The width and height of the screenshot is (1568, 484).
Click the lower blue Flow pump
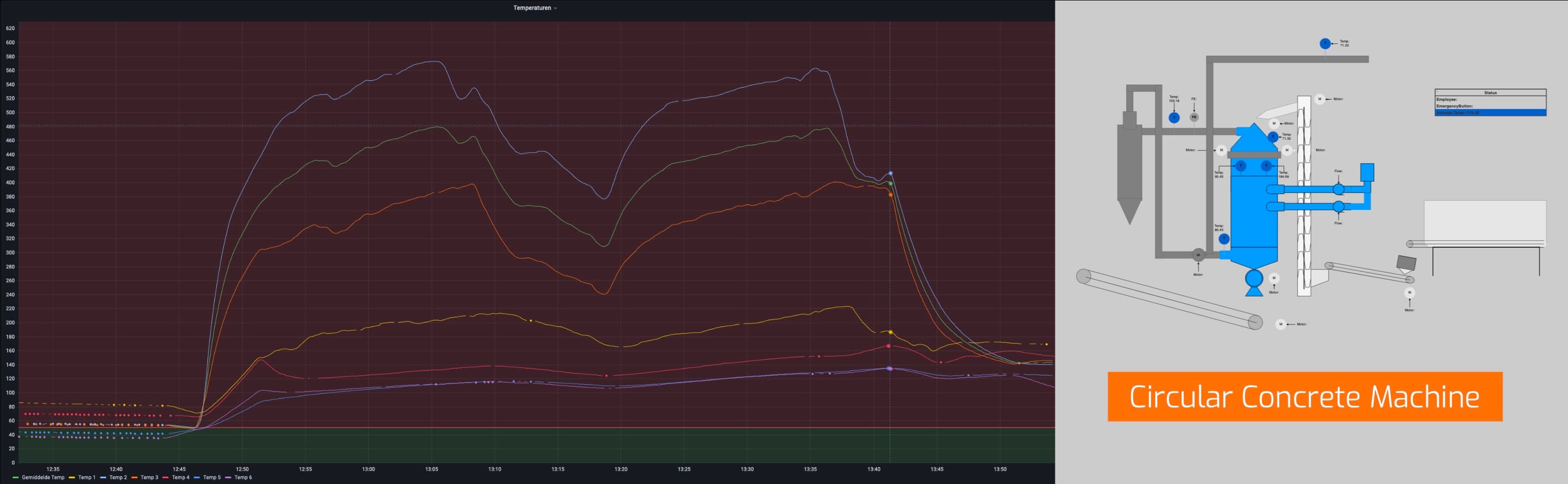(x=1339, y=207)
